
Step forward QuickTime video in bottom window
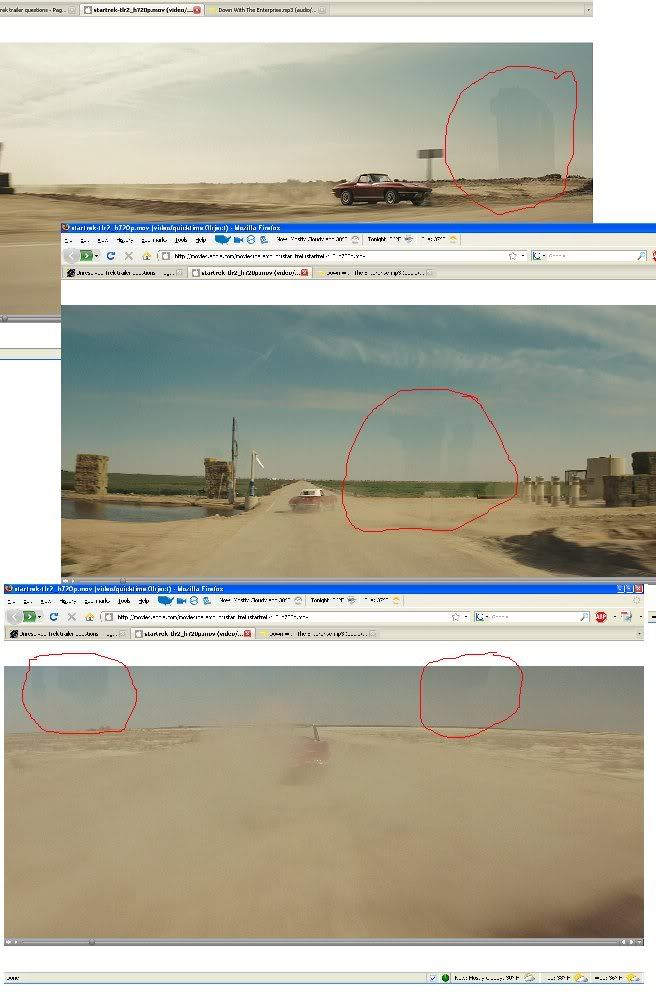631,942
